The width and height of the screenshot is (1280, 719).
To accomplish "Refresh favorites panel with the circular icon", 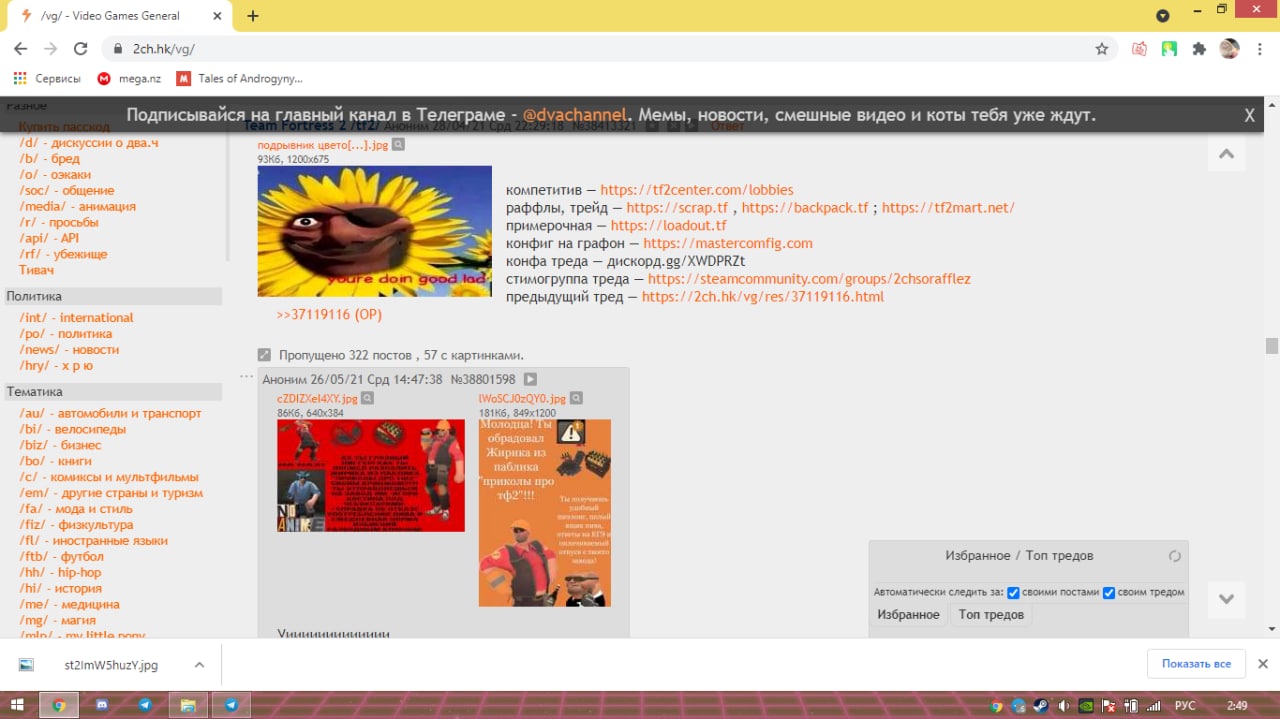I will (1175, 556).
